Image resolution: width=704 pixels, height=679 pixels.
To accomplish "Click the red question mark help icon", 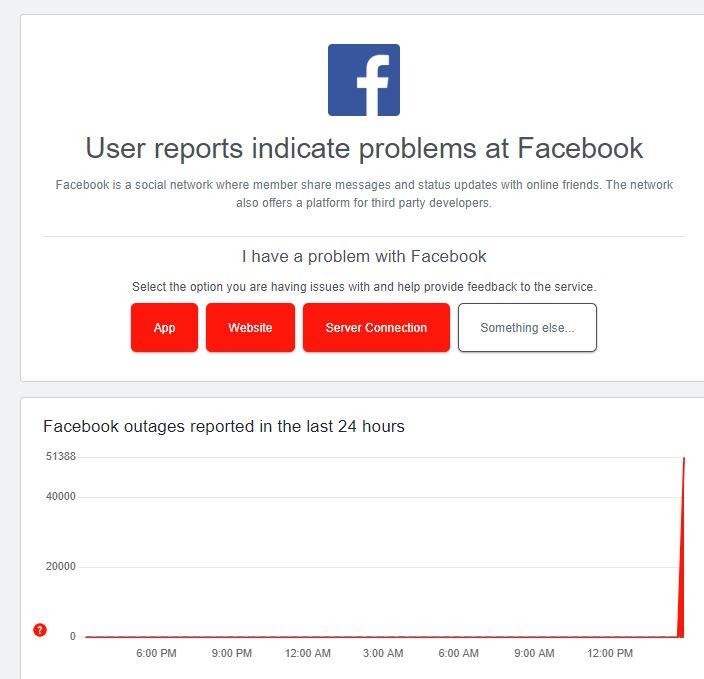I will (x=40, y=630).
